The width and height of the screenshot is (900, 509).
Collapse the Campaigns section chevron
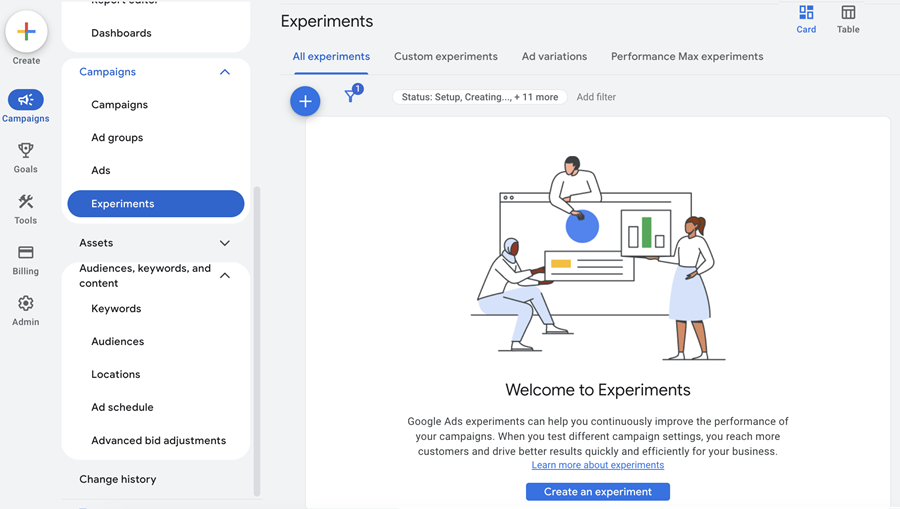[225, 72]
